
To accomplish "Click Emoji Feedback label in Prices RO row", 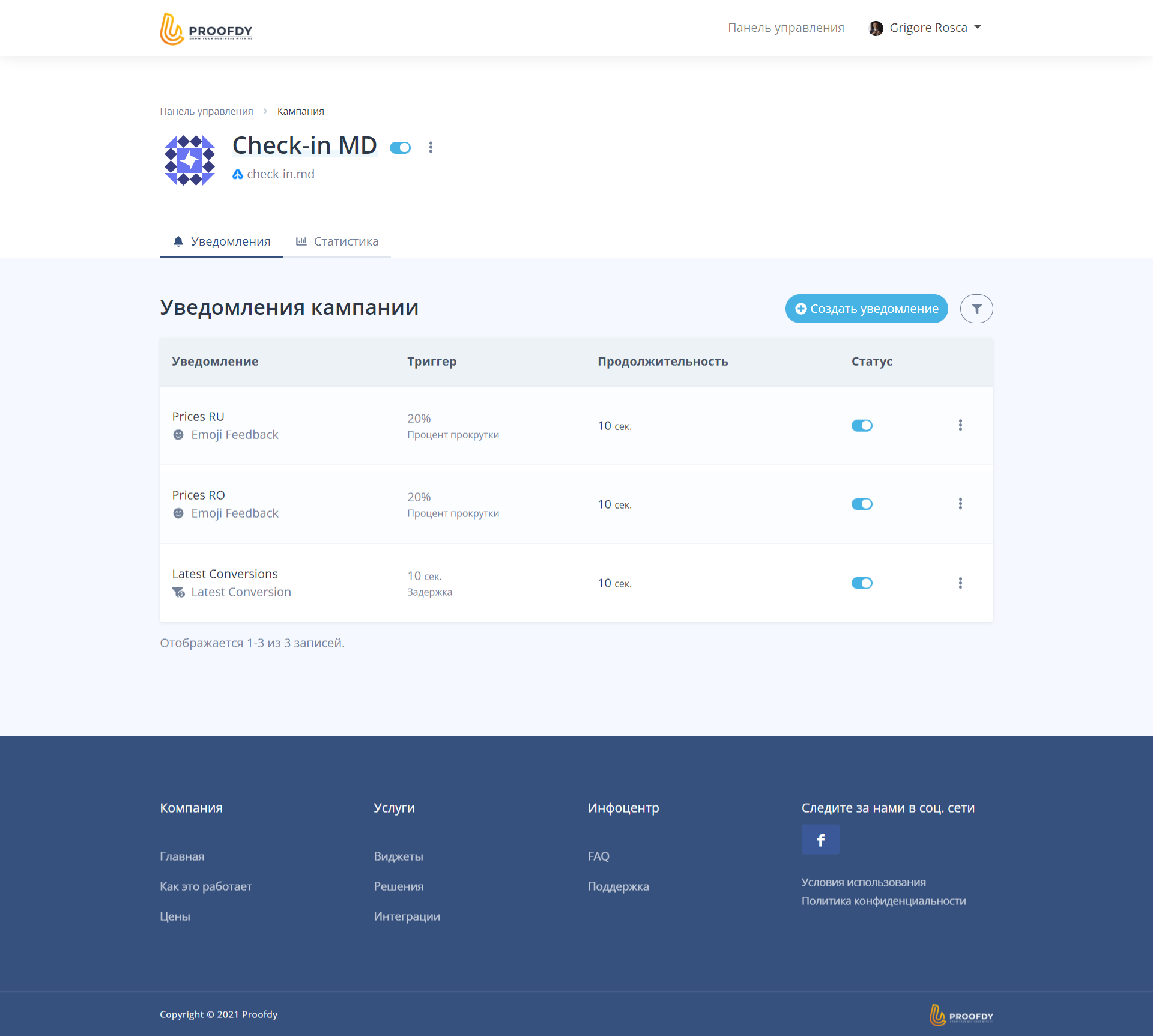I will [235, 513].
